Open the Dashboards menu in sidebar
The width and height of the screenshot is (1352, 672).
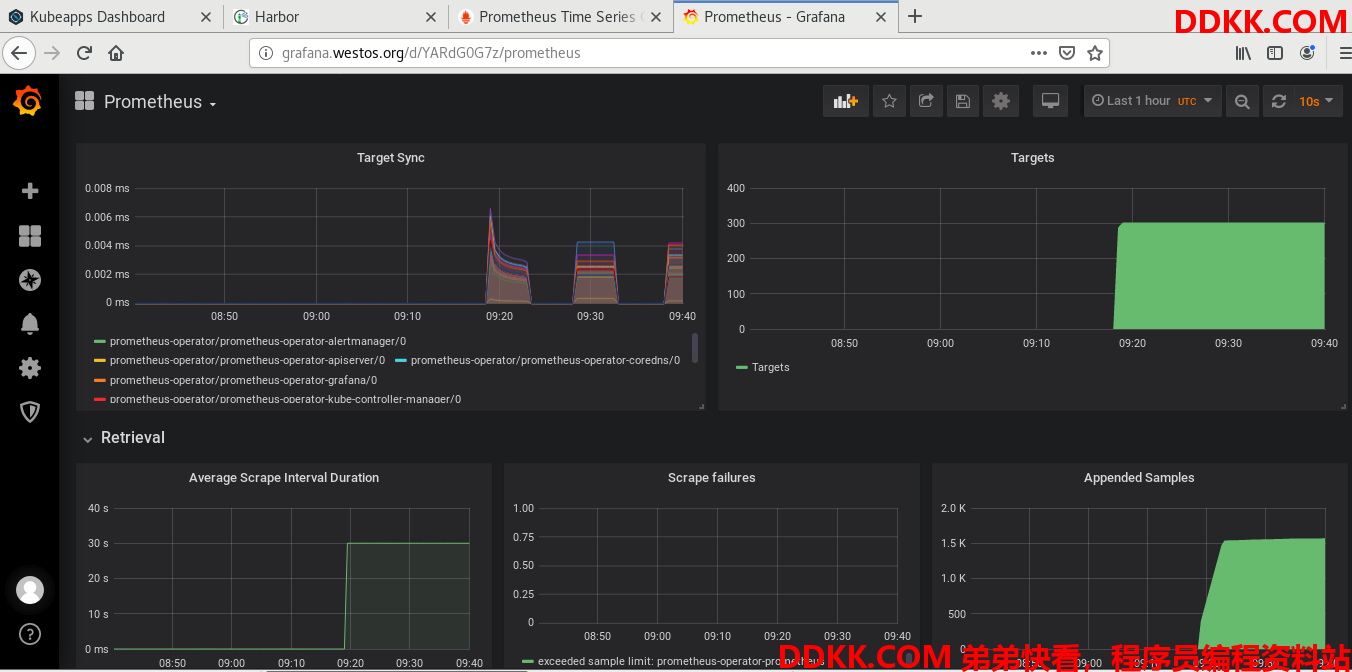pos(30,236)
